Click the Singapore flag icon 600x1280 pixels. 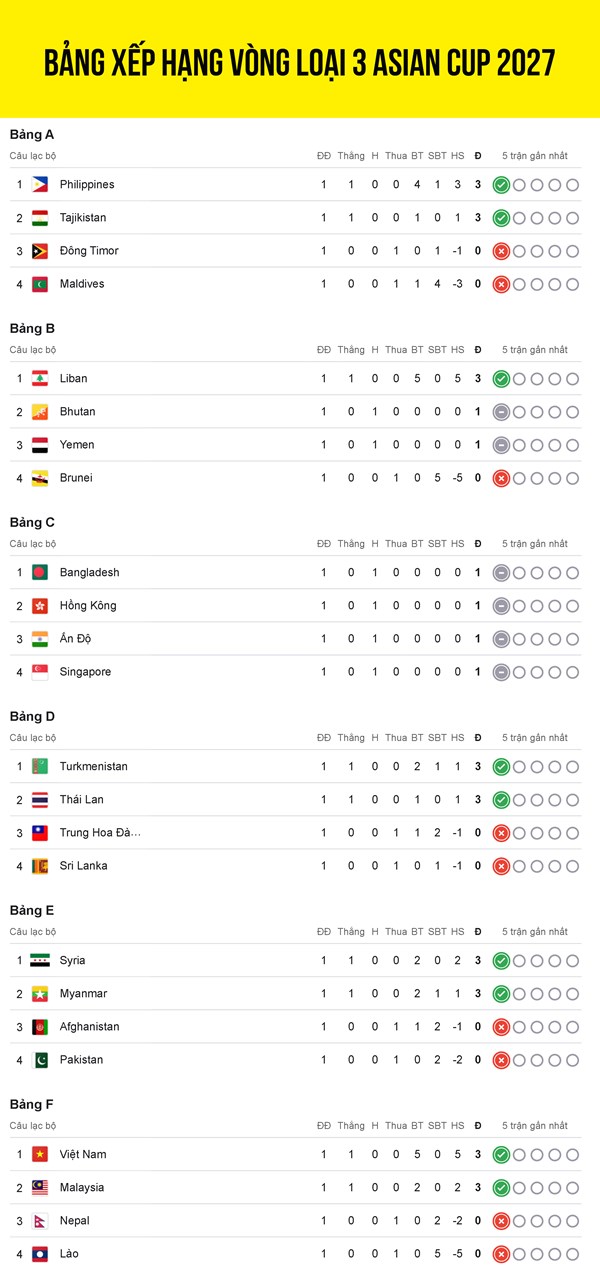tap(40, 672)
